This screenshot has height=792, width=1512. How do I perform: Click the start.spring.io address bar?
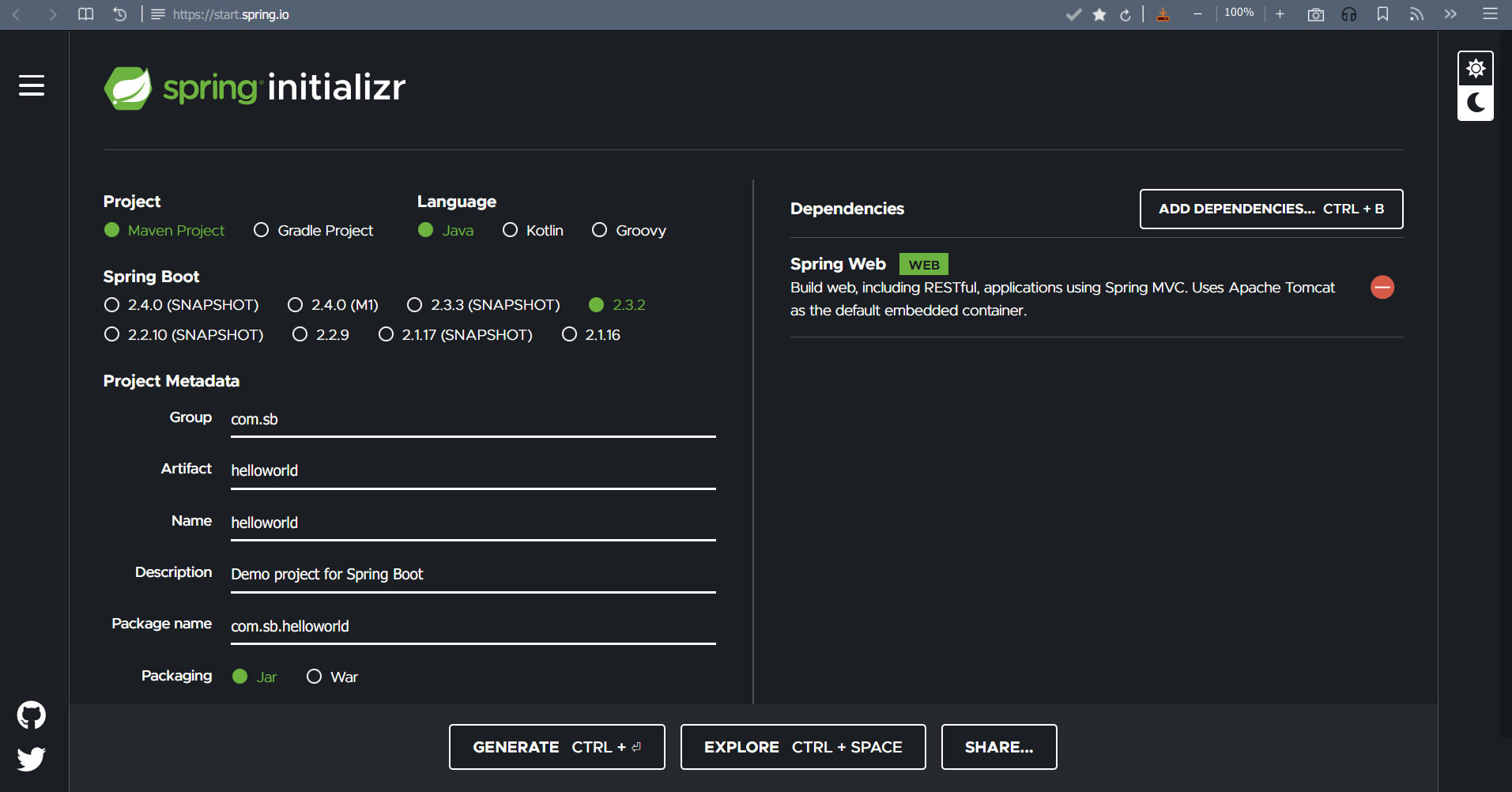tap(231, 14)
